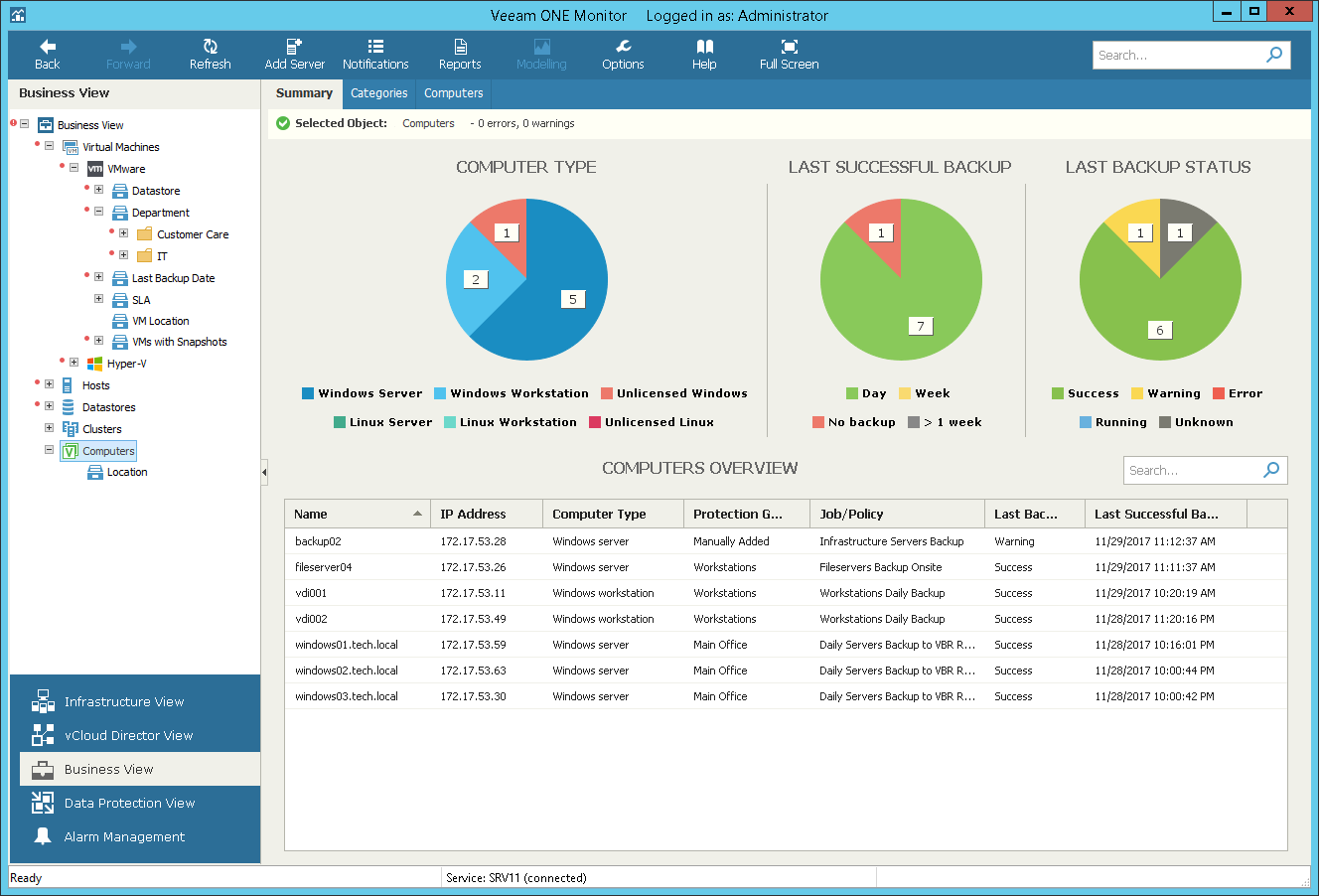Click the magnifier in Computers Overview search
This screenshot has width=1319, height=896.
(x=1271, y=470)
